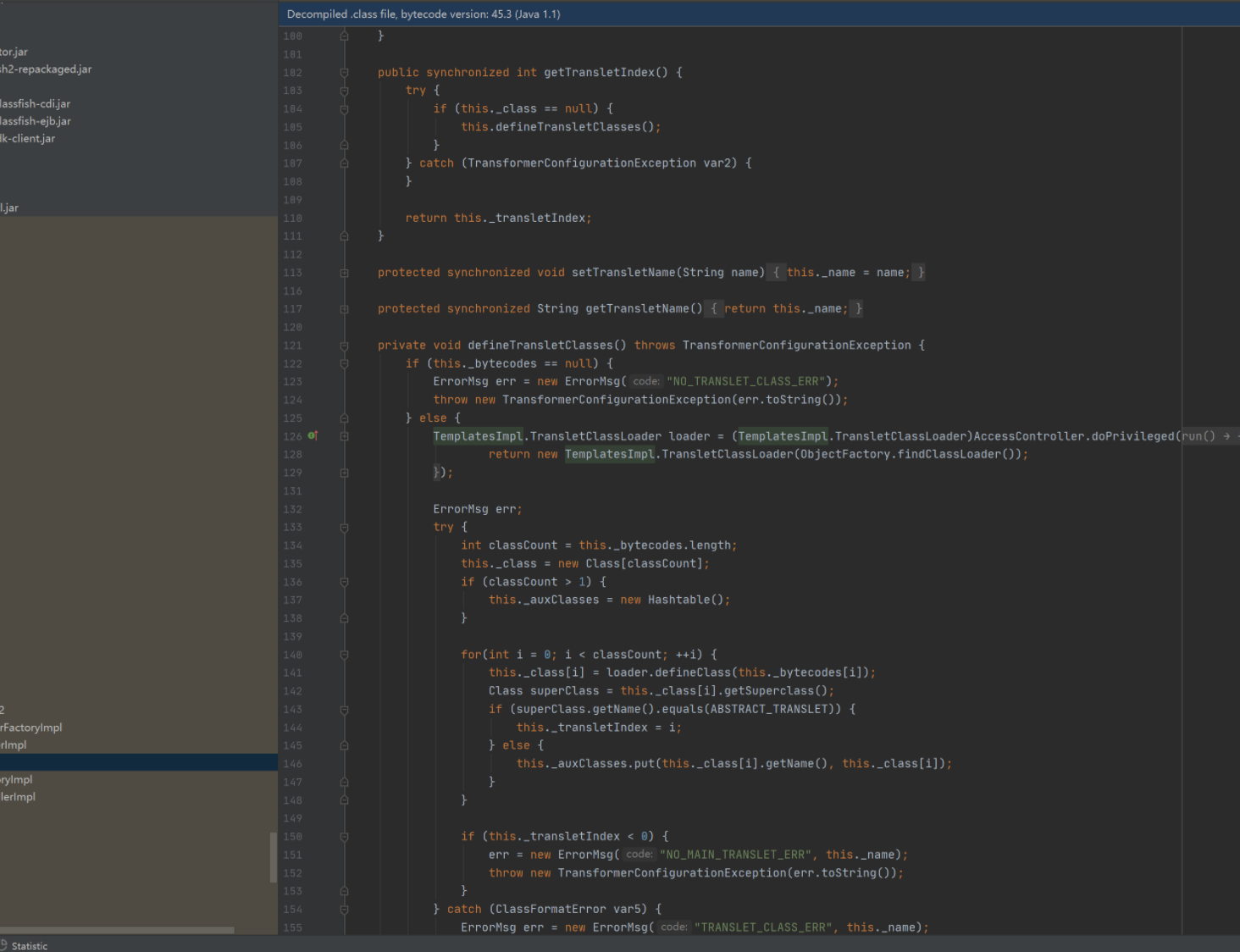Click line number 121 in the gutter

[x=293, y=346]
